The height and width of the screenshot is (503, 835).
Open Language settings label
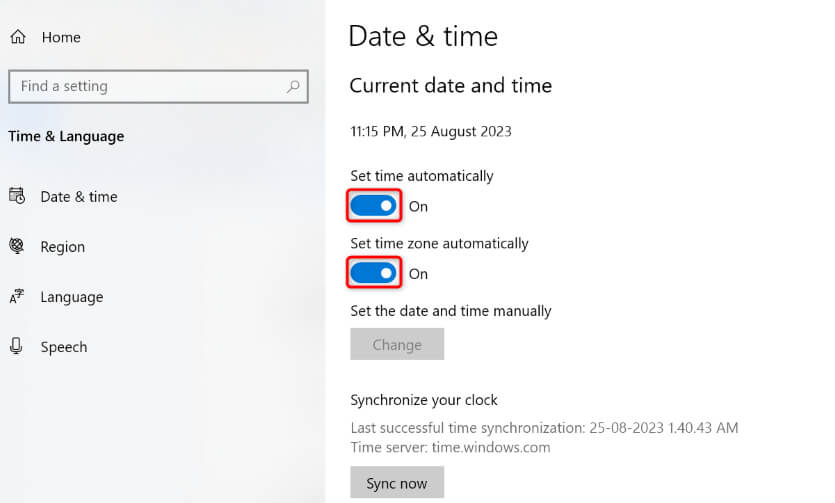[71, 297]
